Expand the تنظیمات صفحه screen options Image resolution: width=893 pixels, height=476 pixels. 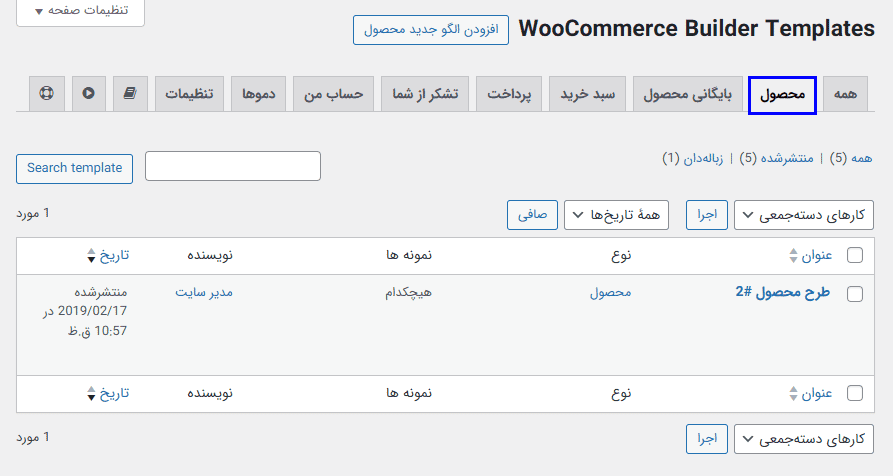tap(80, 11)
